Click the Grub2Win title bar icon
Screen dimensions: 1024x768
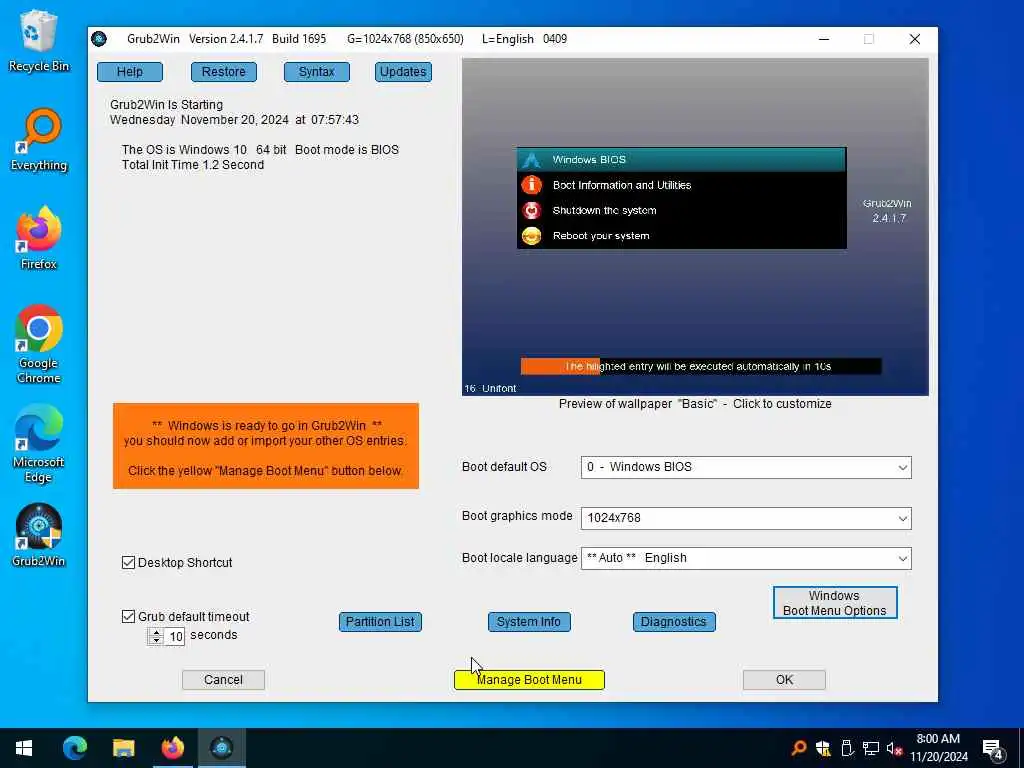pyautogui.click(x=99, y=39)
